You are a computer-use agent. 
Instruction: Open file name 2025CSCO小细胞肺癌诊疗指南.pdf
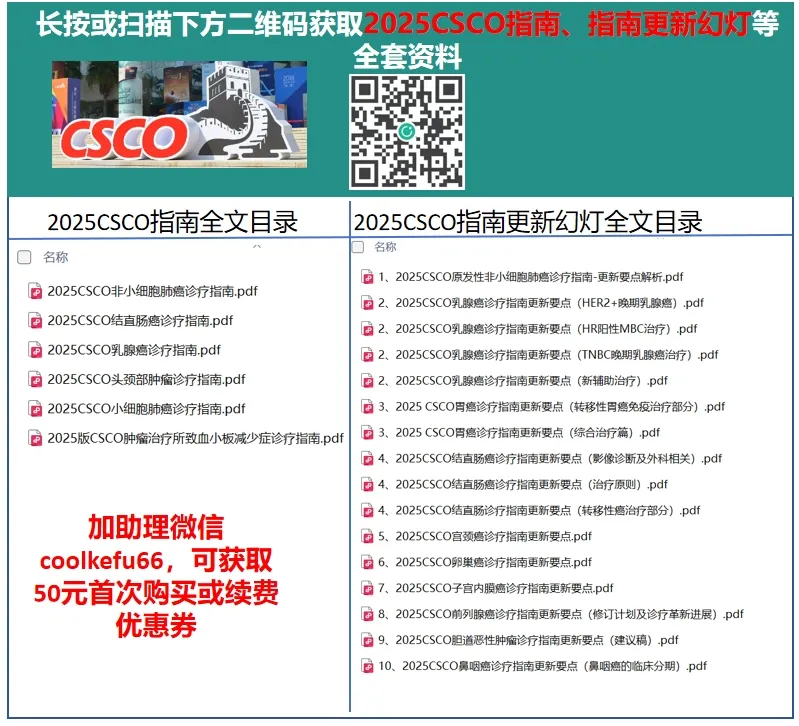pyautogui.click(x=146, y=409)
